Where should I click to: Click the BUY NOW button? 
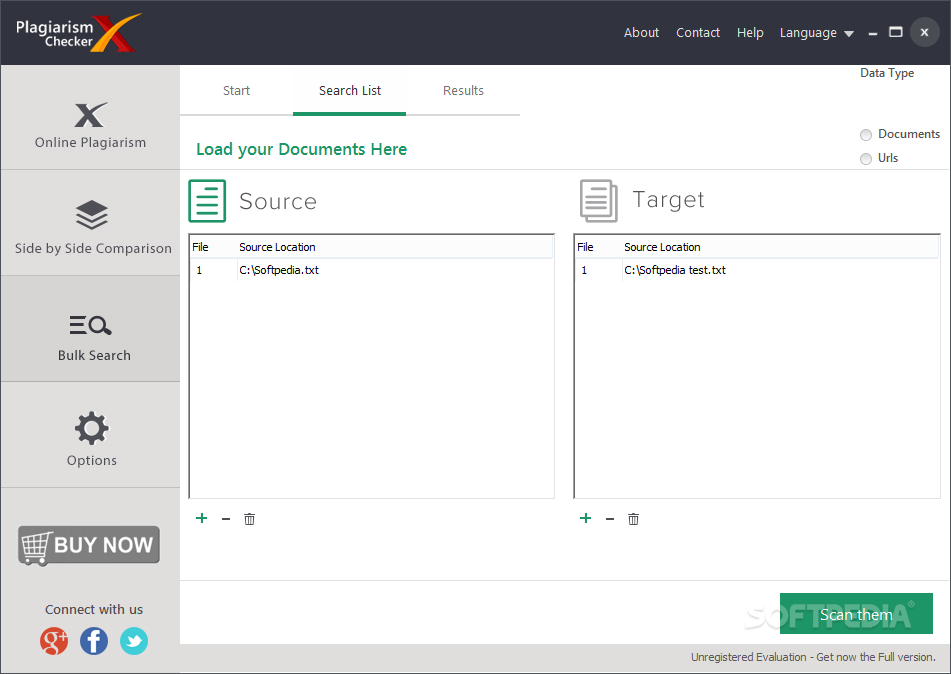(89, 545)
